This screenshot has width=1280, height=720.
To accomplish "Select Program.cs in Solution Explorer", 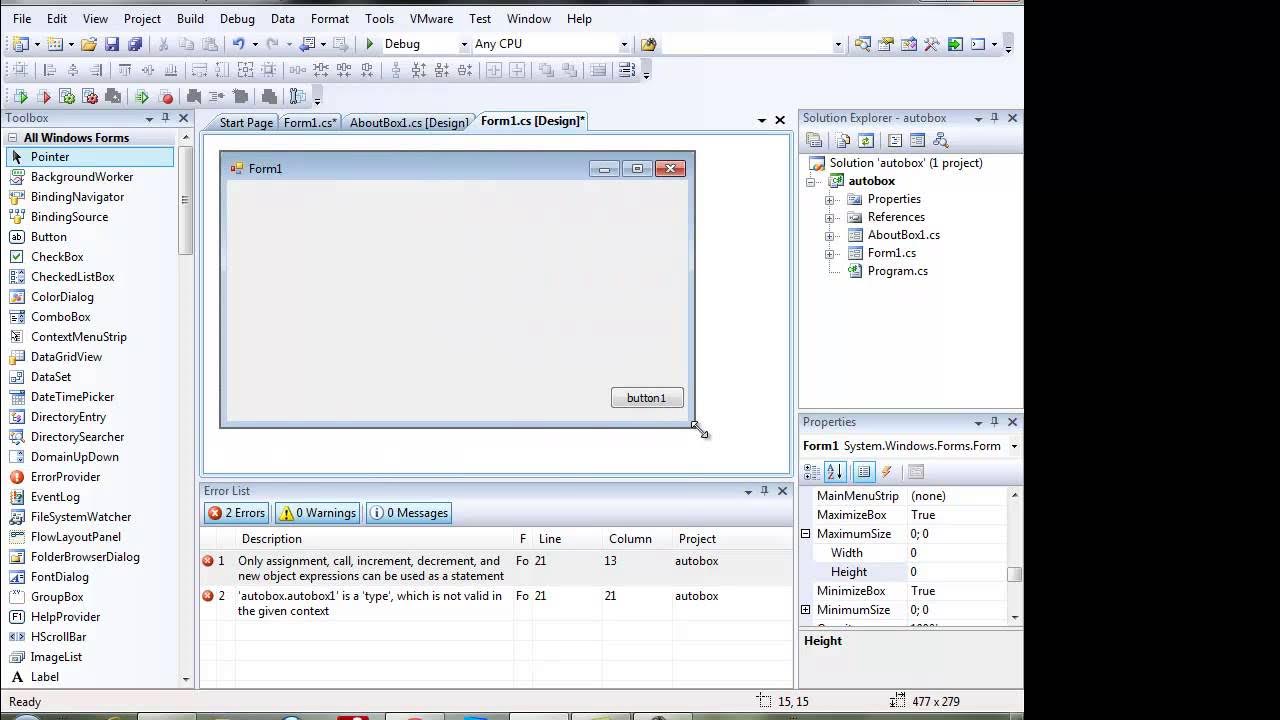I will pos(898,271).
